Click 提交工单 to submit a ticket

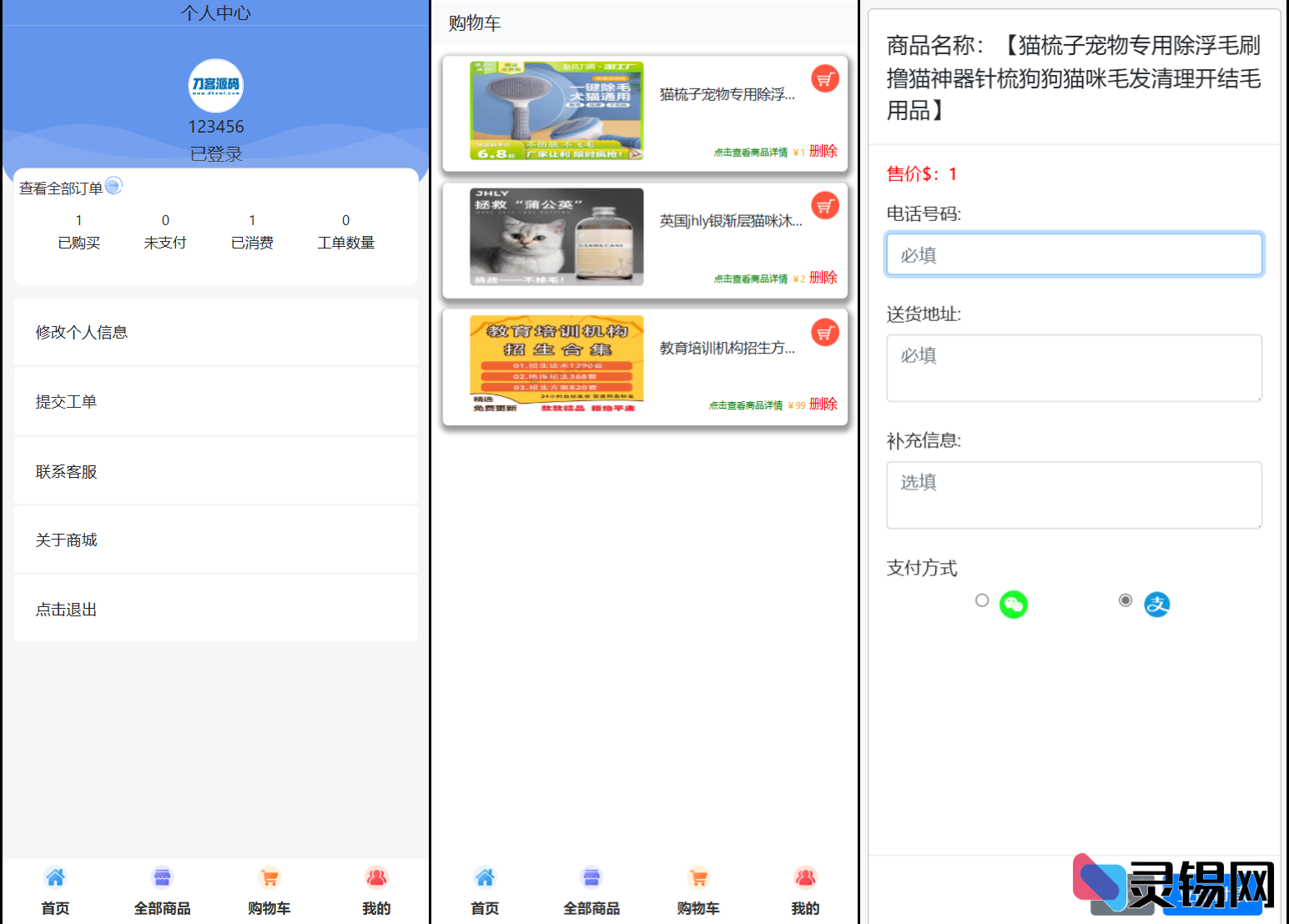point(66,401)
